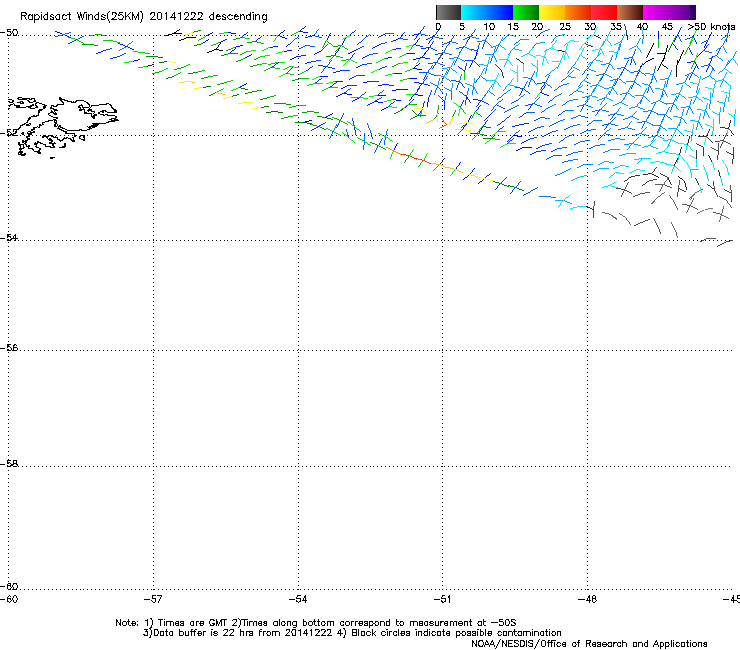Screen dimensions: 740x650
Task: Click the -51 longitude axis label
Action: [x=442, y=599]
